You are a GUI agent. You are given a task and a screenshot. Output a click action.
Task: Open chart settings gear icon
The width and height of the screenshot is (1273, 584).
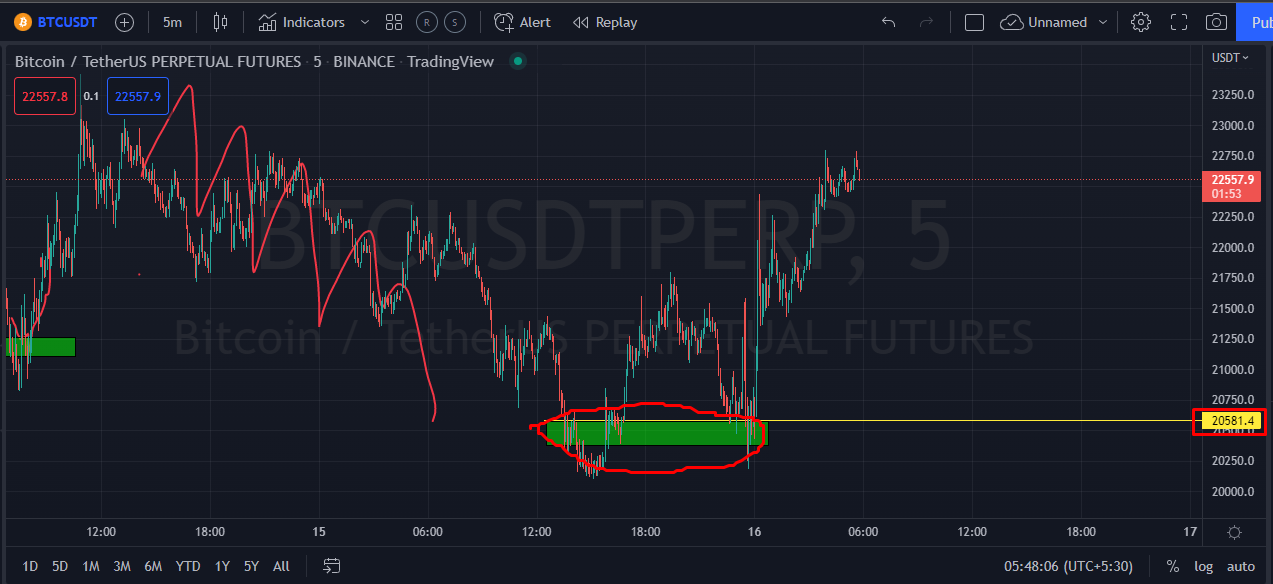pyautogui.click(x=1140, y=22)
